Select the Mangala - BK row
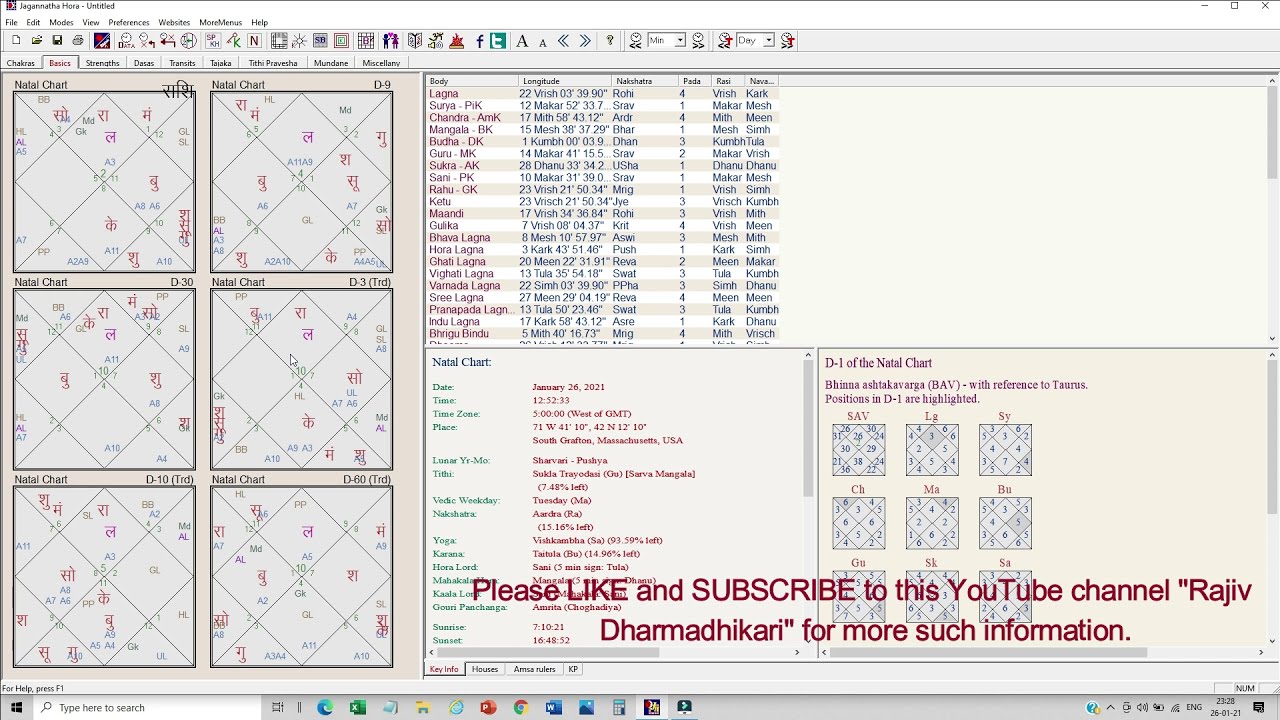 [x=603, y=130]
